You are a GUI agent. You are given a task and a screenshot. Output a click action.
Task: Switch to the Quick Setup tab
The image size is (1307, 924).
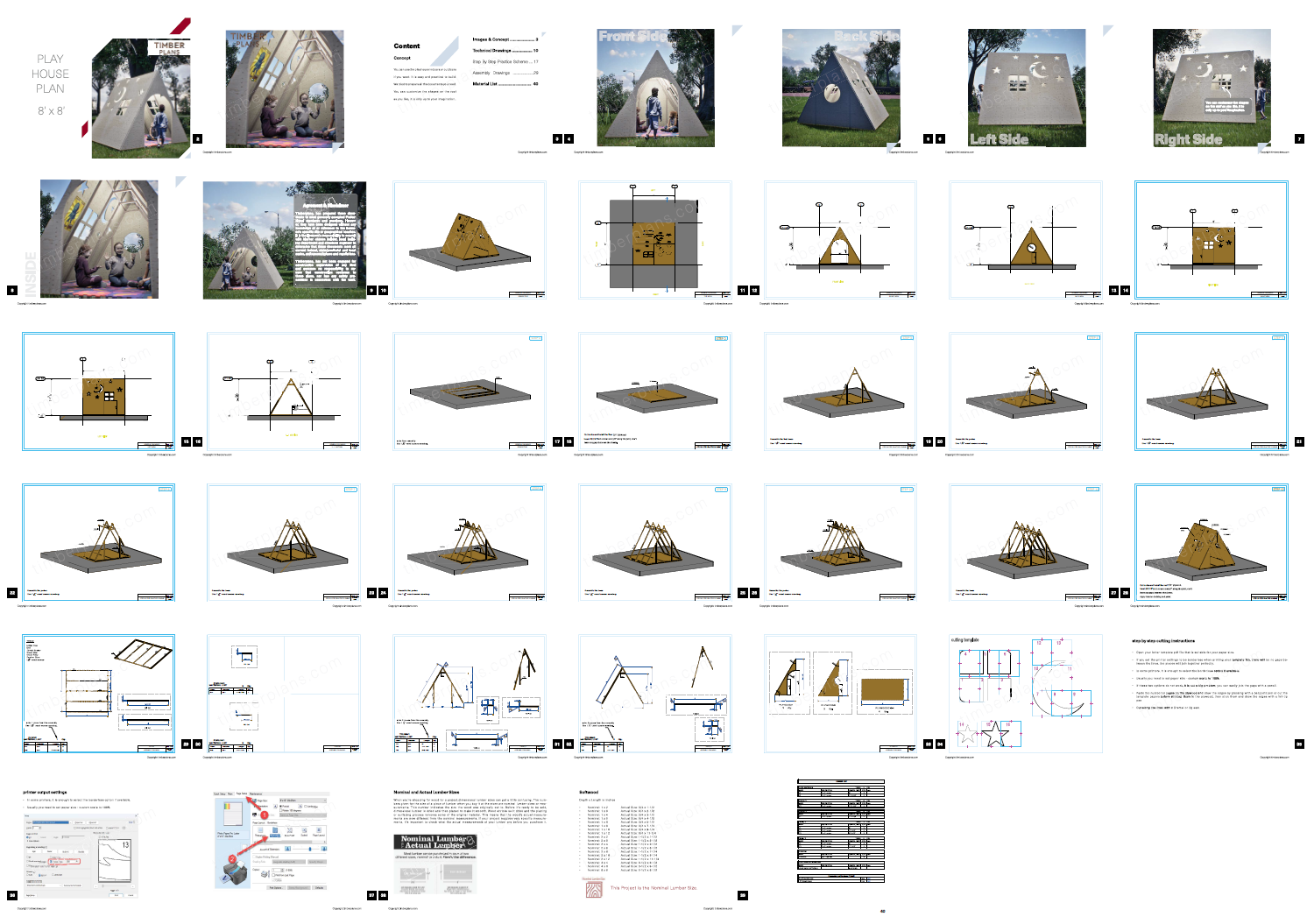coord(220,794)
